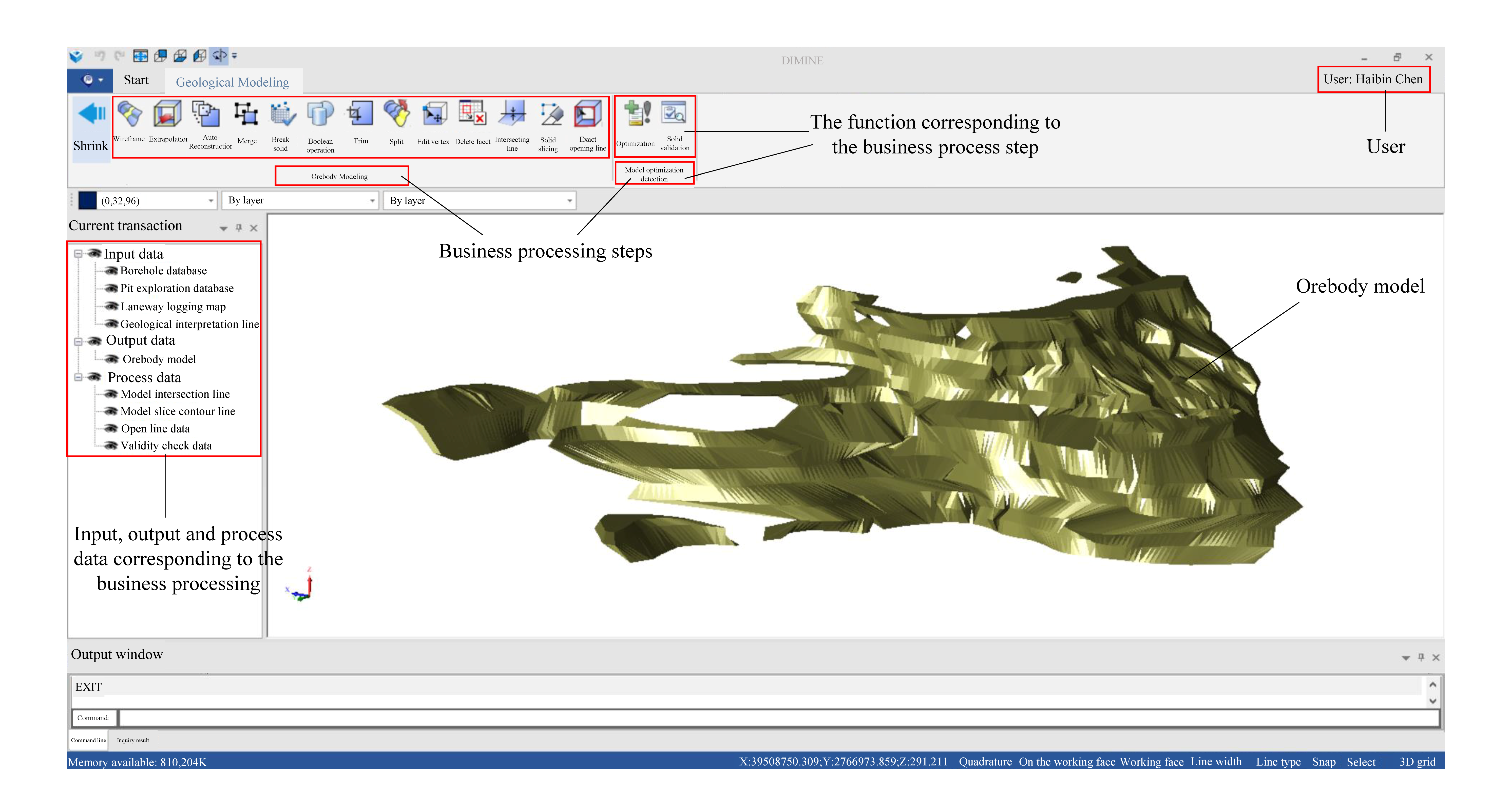The width and height of the screenshot is (1512, 798).
Task: Click output window scroll down arrow
Action: [1432, 701]
